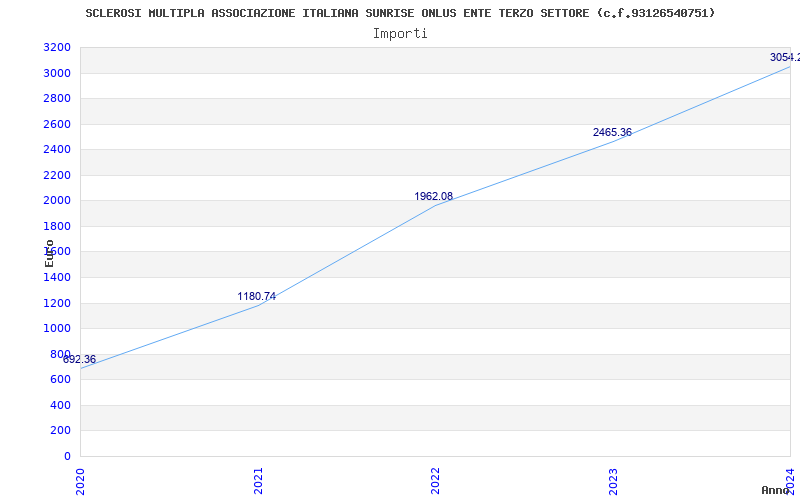Image resolution: width=800 pixels, height=500 pixels.
Task: Click the y-axis value 2000
Action: [x=57, y=201]
